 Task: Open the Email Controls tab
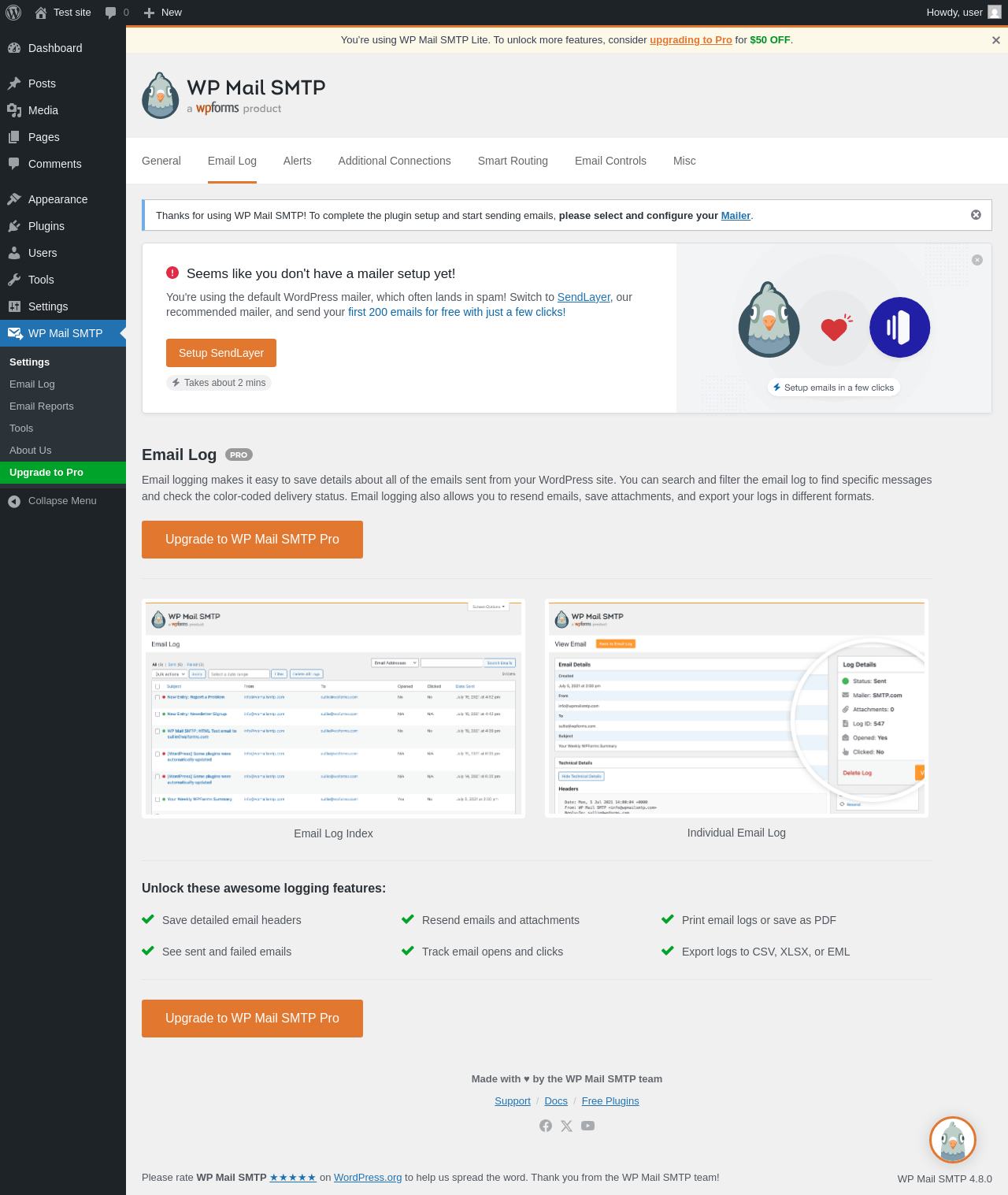[610, 161]
